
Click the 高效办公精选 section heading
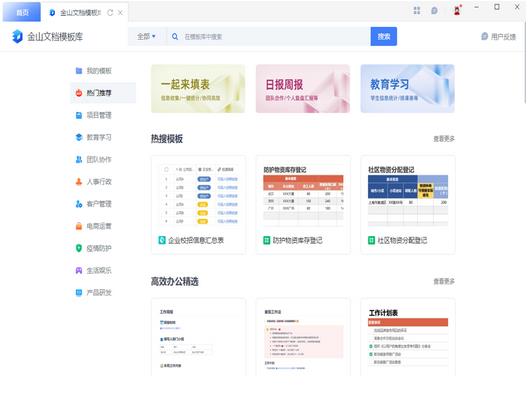coord(174,281)
